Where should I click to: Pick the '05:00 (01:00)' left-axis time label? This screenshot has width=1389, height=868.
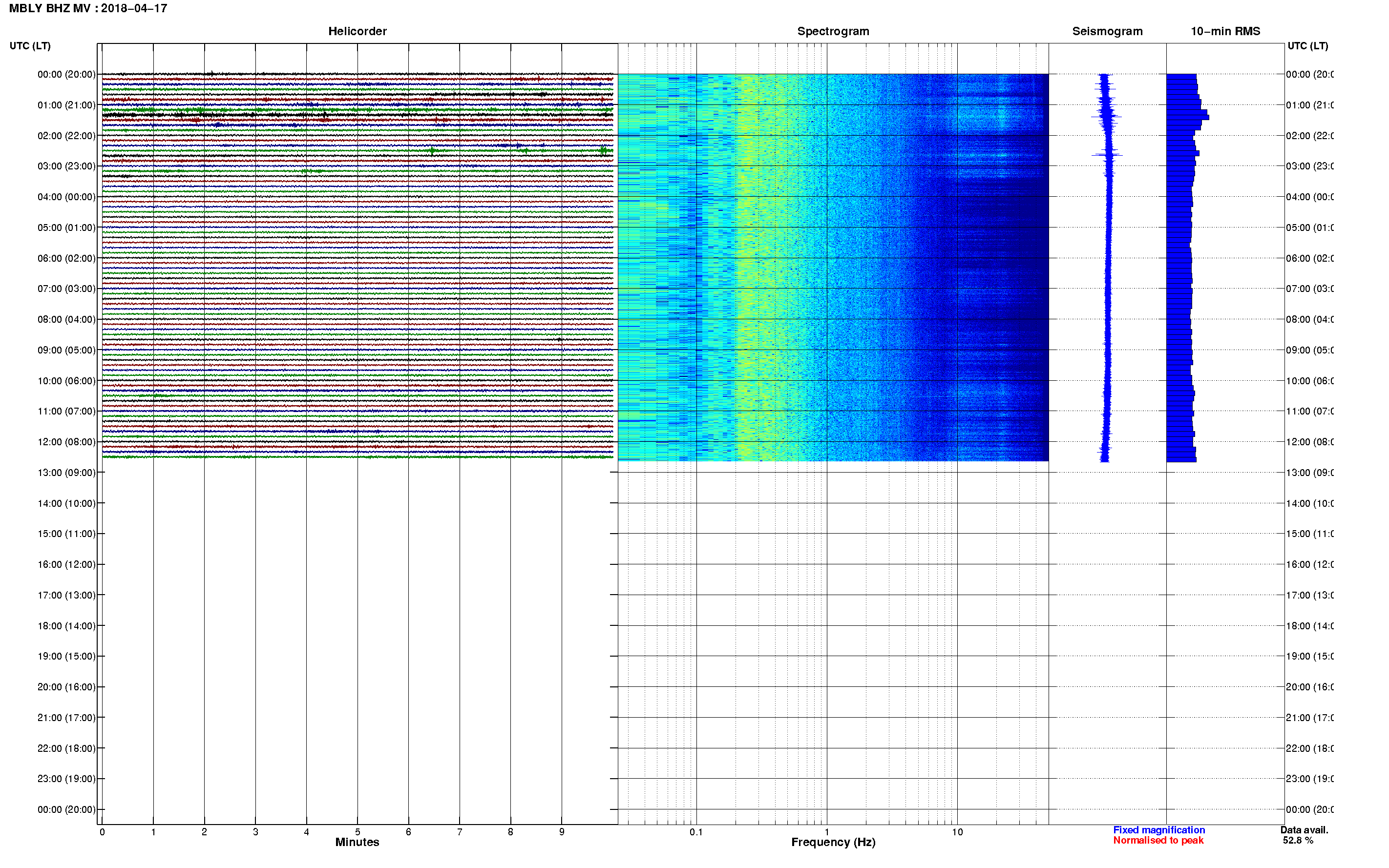[x=66, y=228]
